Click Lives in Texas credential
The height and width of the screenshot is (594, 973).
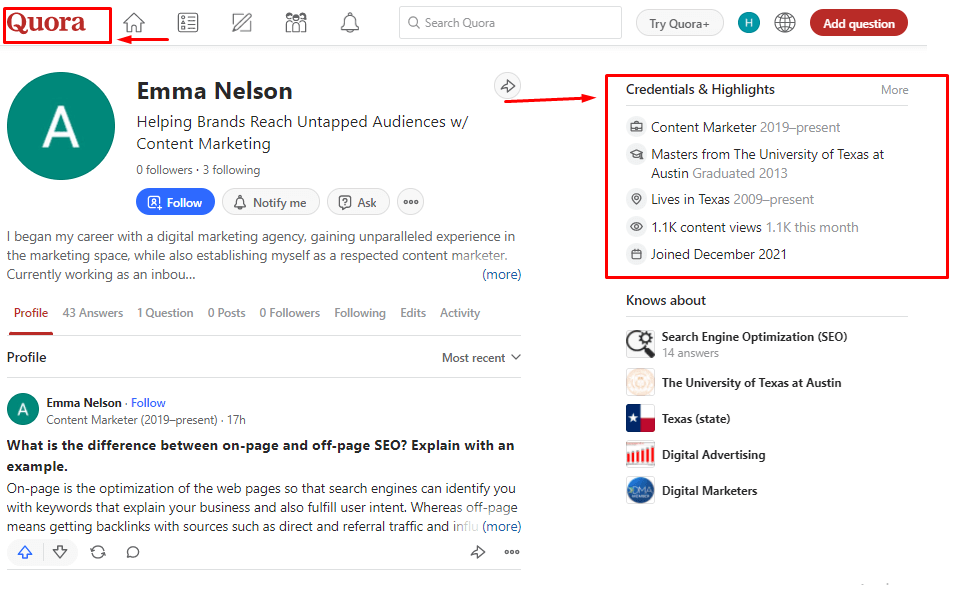732,199
